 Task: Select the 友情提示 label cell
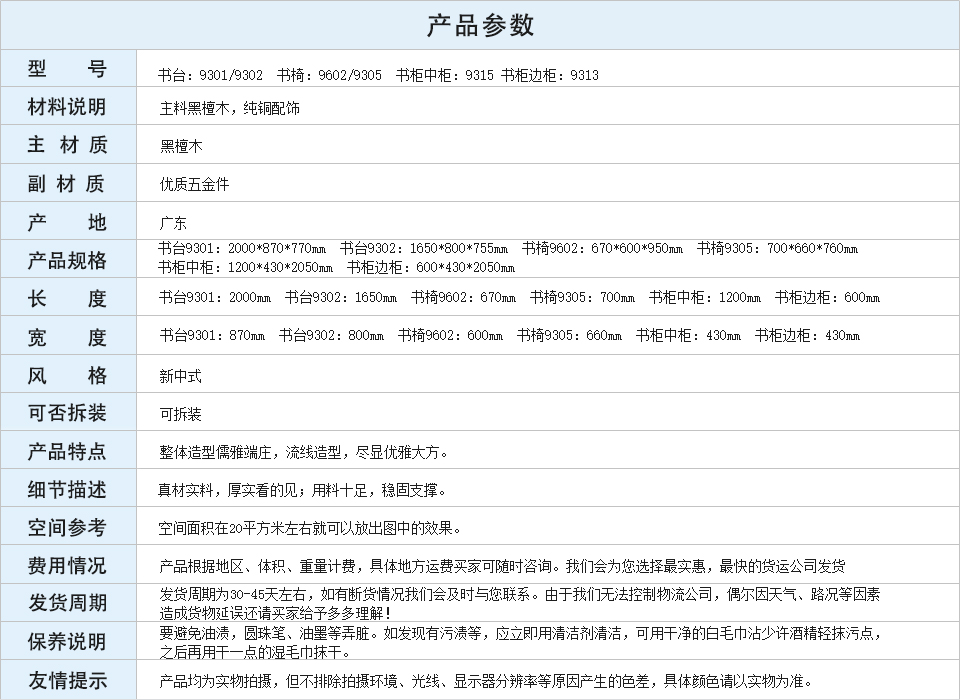(67, 680)
